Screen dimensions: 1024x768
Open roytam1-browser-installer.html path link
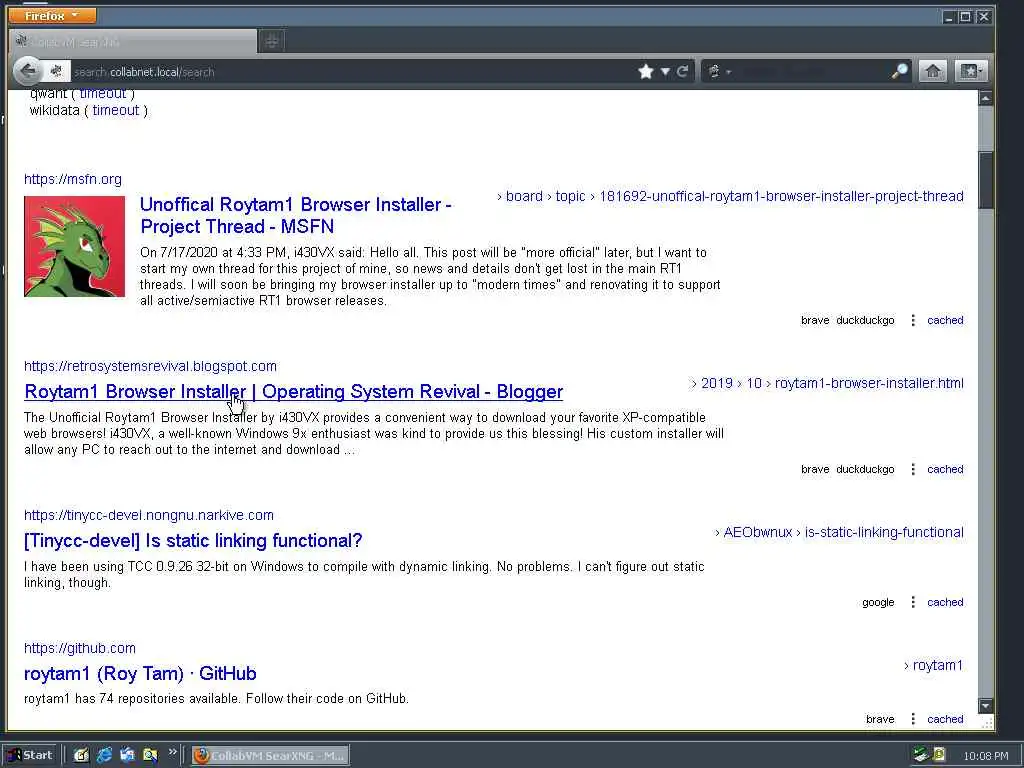(x=869, y=383)
